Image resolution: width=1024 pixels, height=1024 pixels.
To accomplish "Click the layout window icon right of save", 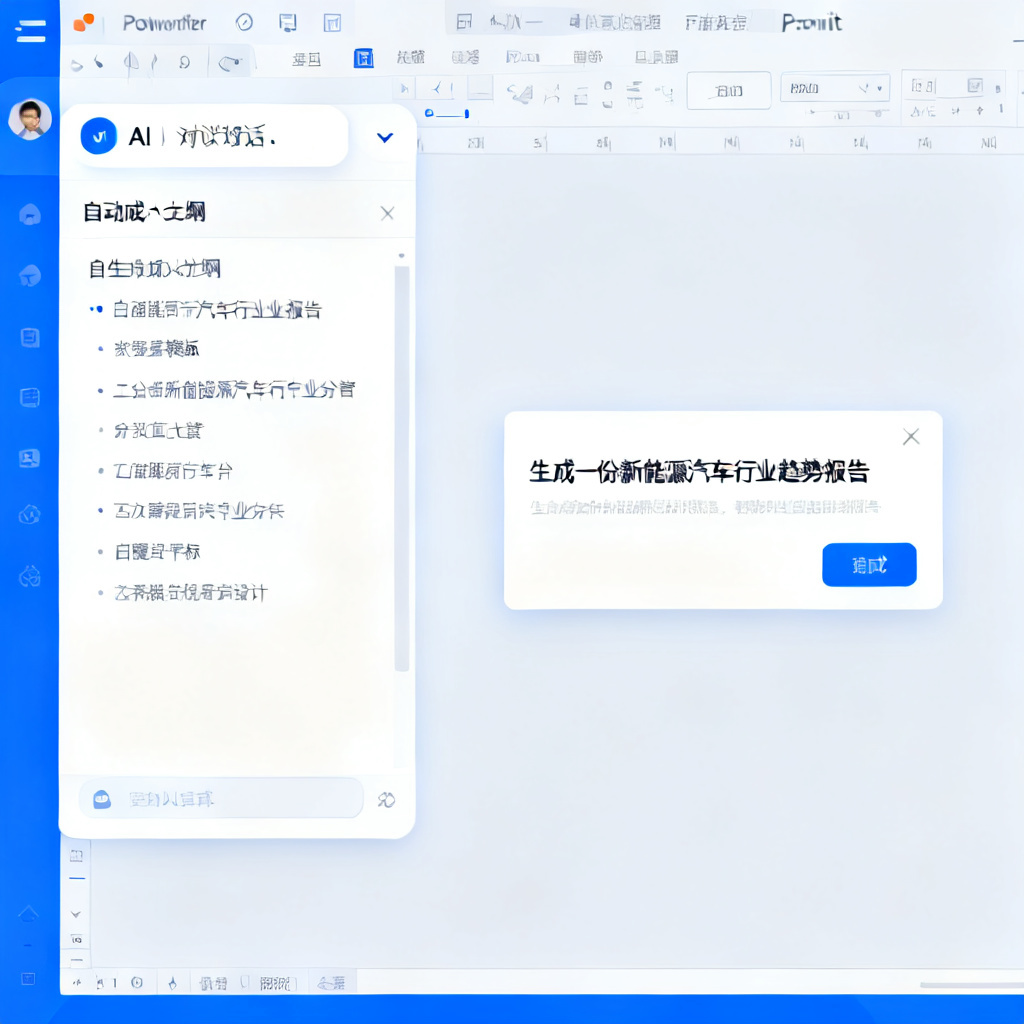I will pos(332,24).
